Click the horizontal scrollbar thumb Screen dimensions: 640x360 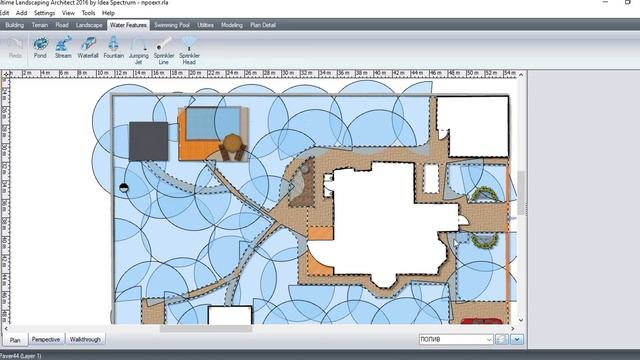click(206, 329)
